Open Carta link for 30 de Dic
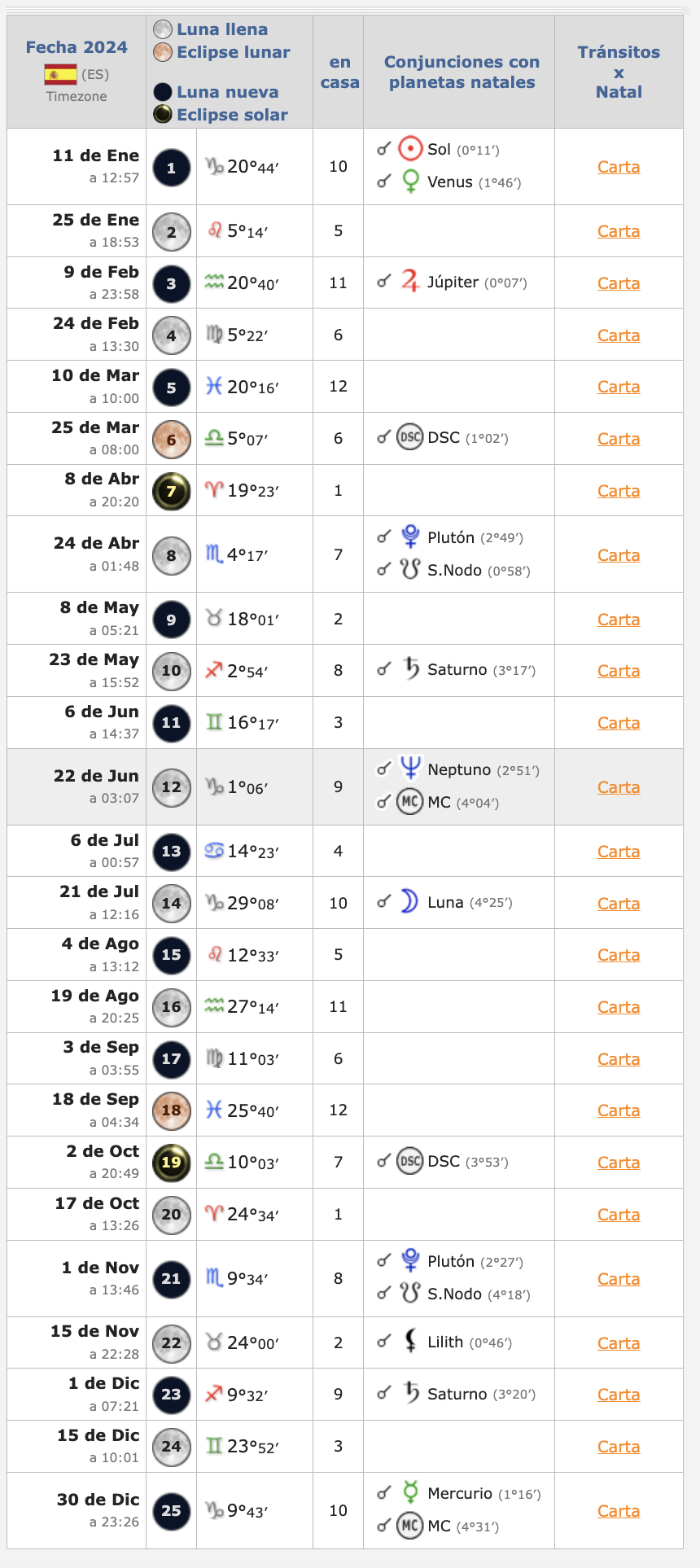The height and width of the screenshot is (1568, 700). tap(619, 1511)
